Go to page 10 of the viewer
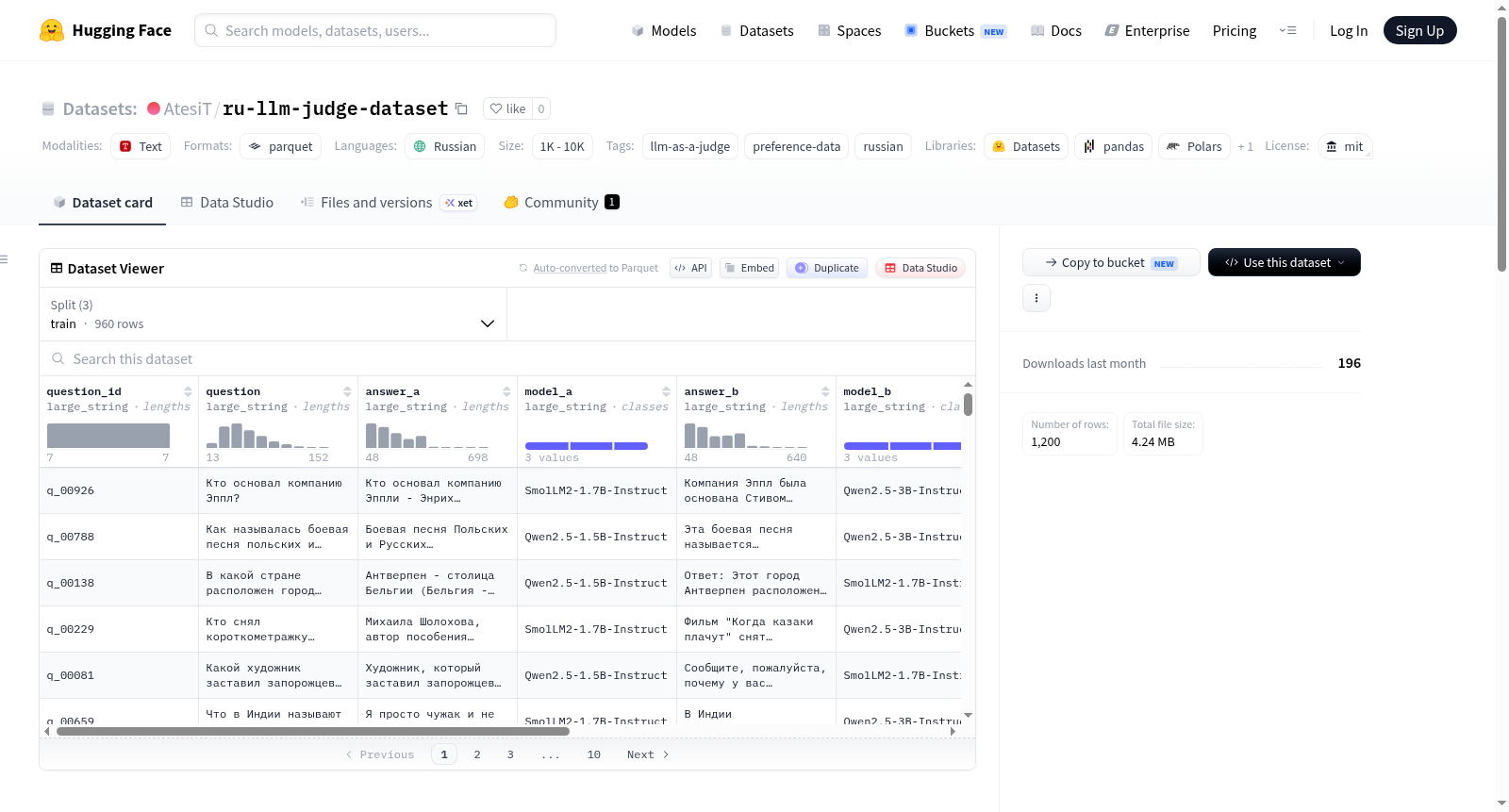1509x812 pixels. (x=594, y=754)
